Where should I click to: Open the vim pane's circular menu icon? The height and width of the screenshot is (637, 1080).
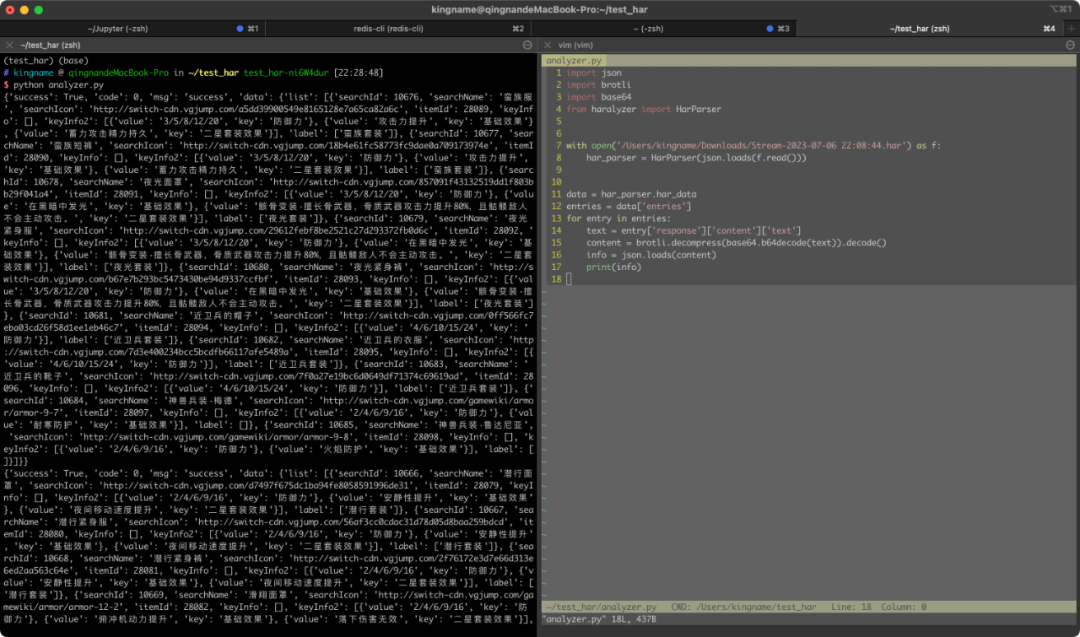(1070, 45)
